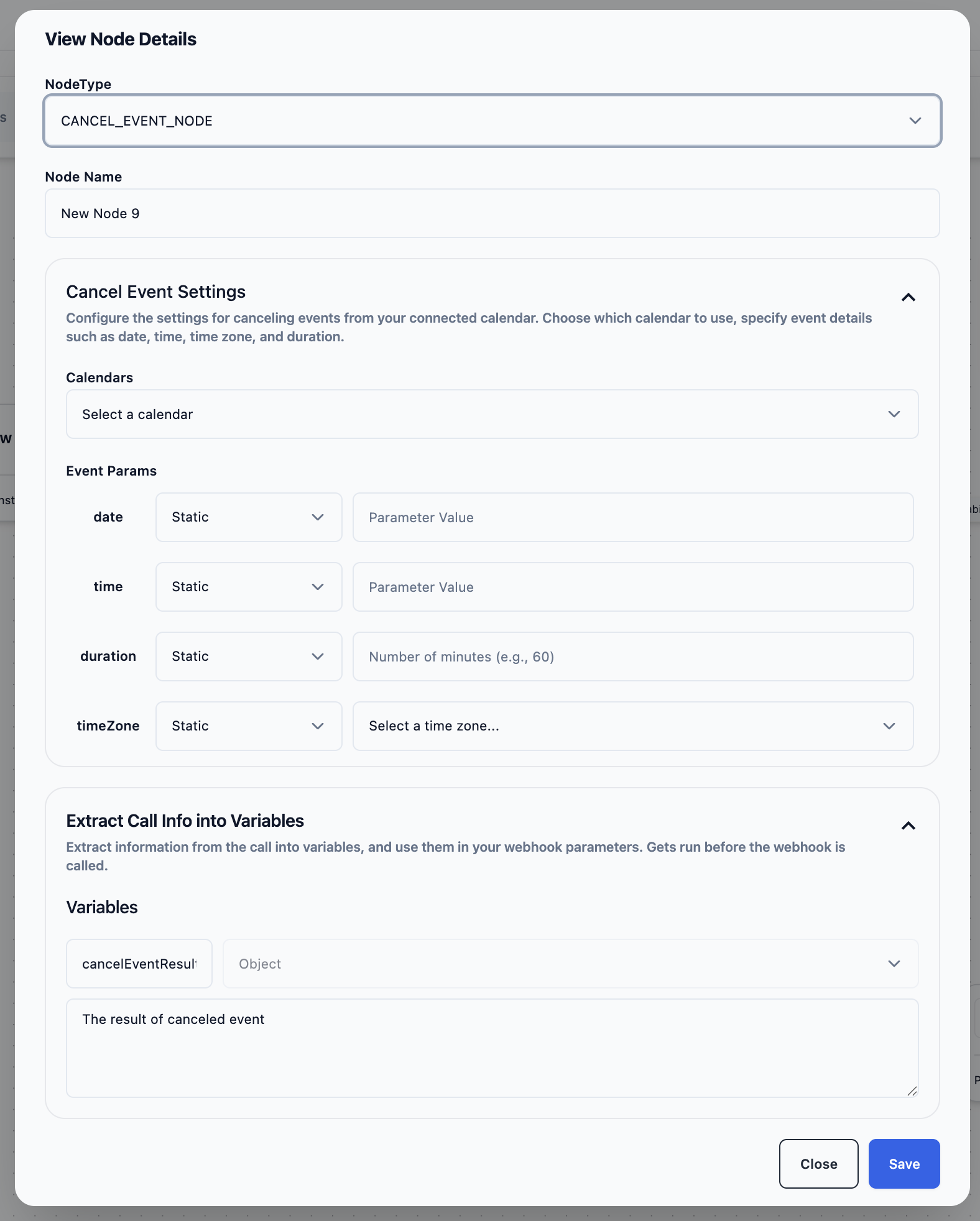The image size is (980, 1221).
Task: Open the time parameter type dropdown
Action: (x=248, y=587)
